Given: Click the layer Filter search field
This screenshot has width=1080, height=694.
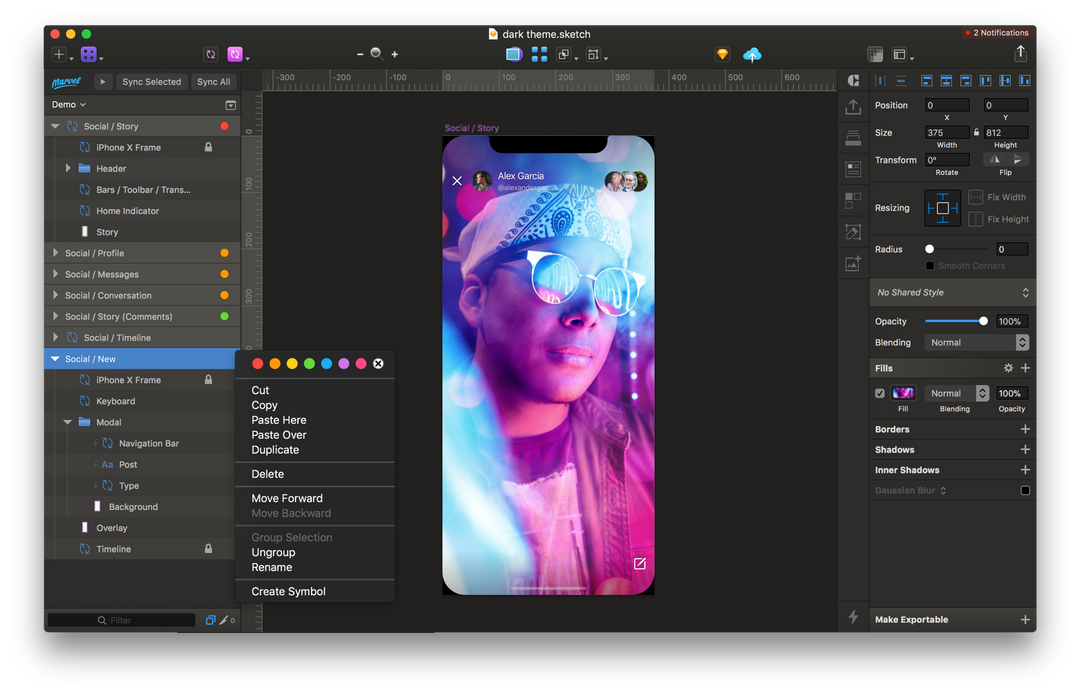Looking at the screenshot, I should [x=121, y=620].
